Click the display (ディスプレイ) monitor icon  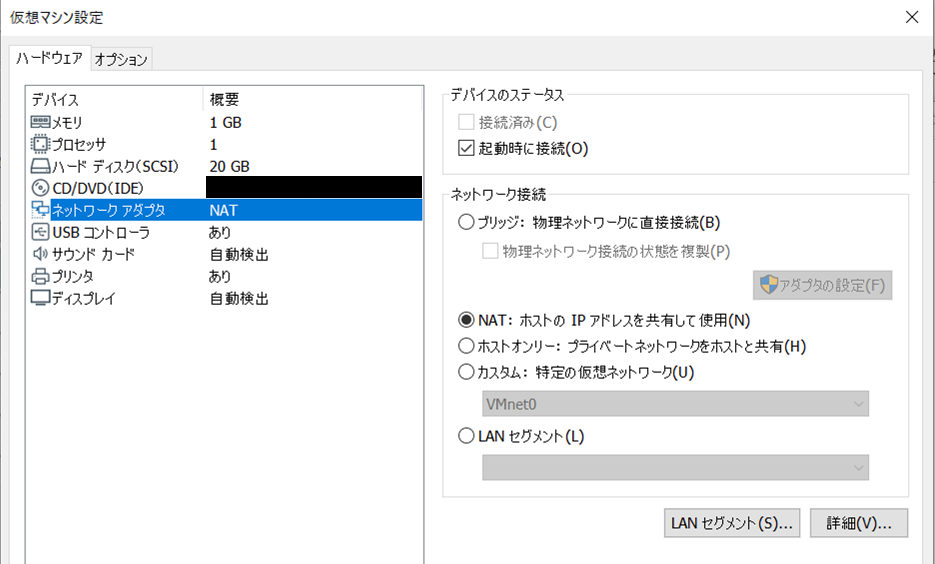click(x=40, y=298)
